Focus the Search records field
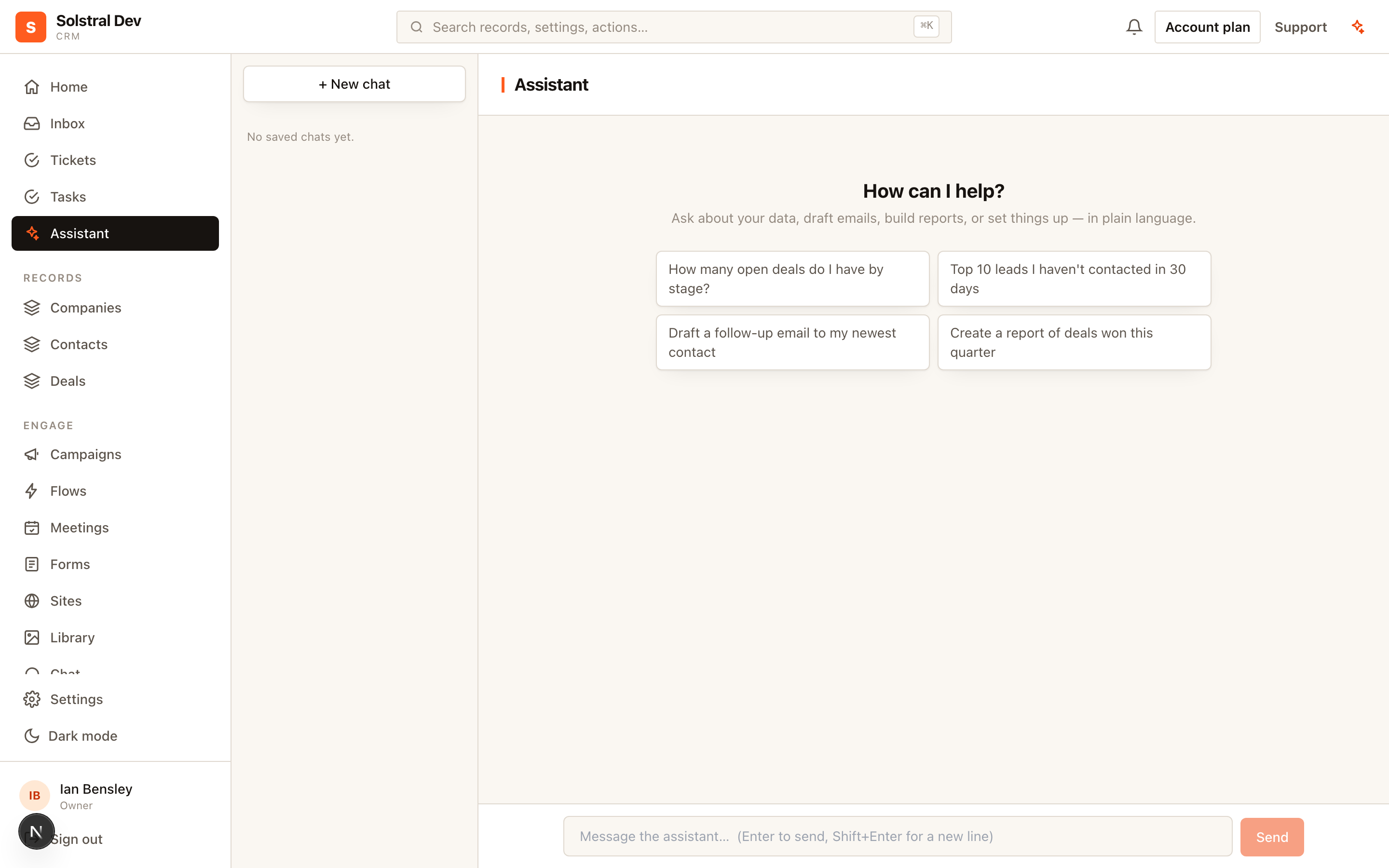 click(x=674, y=27)
